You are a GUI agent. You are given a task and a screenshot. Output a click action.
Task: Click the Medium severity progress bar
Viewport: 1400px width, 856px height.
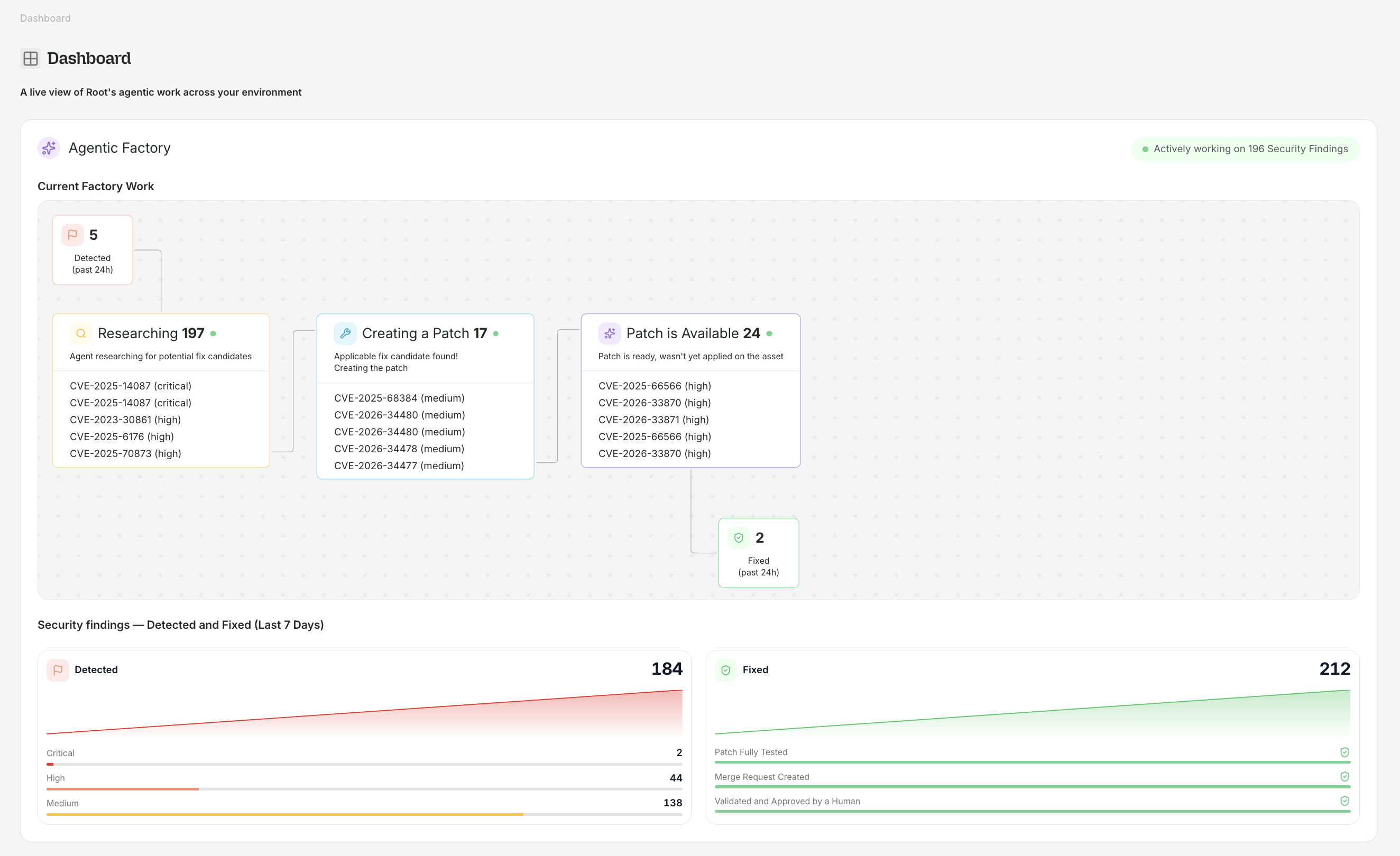[x=364, y=815]
